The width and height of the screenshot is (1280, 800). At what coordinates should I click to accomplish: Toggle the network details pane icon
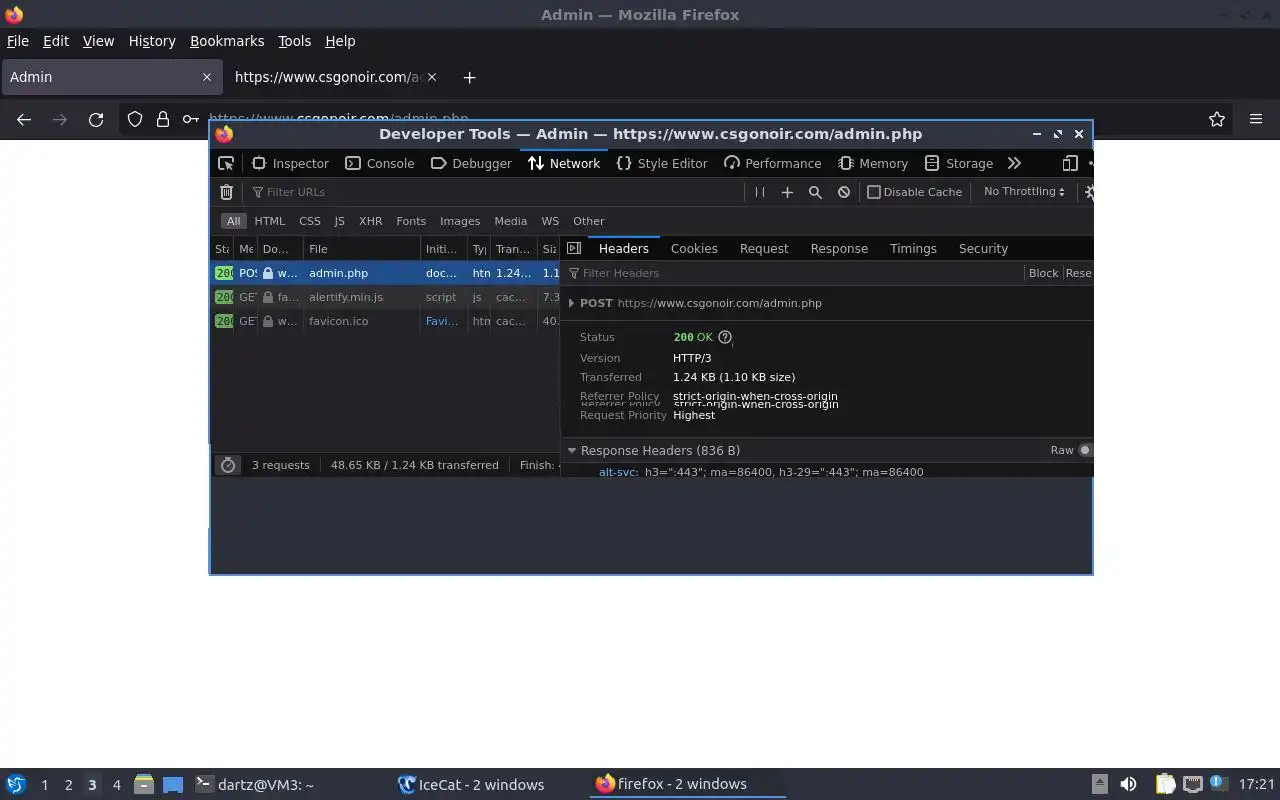pyautogui.click(x=574, y=248)
